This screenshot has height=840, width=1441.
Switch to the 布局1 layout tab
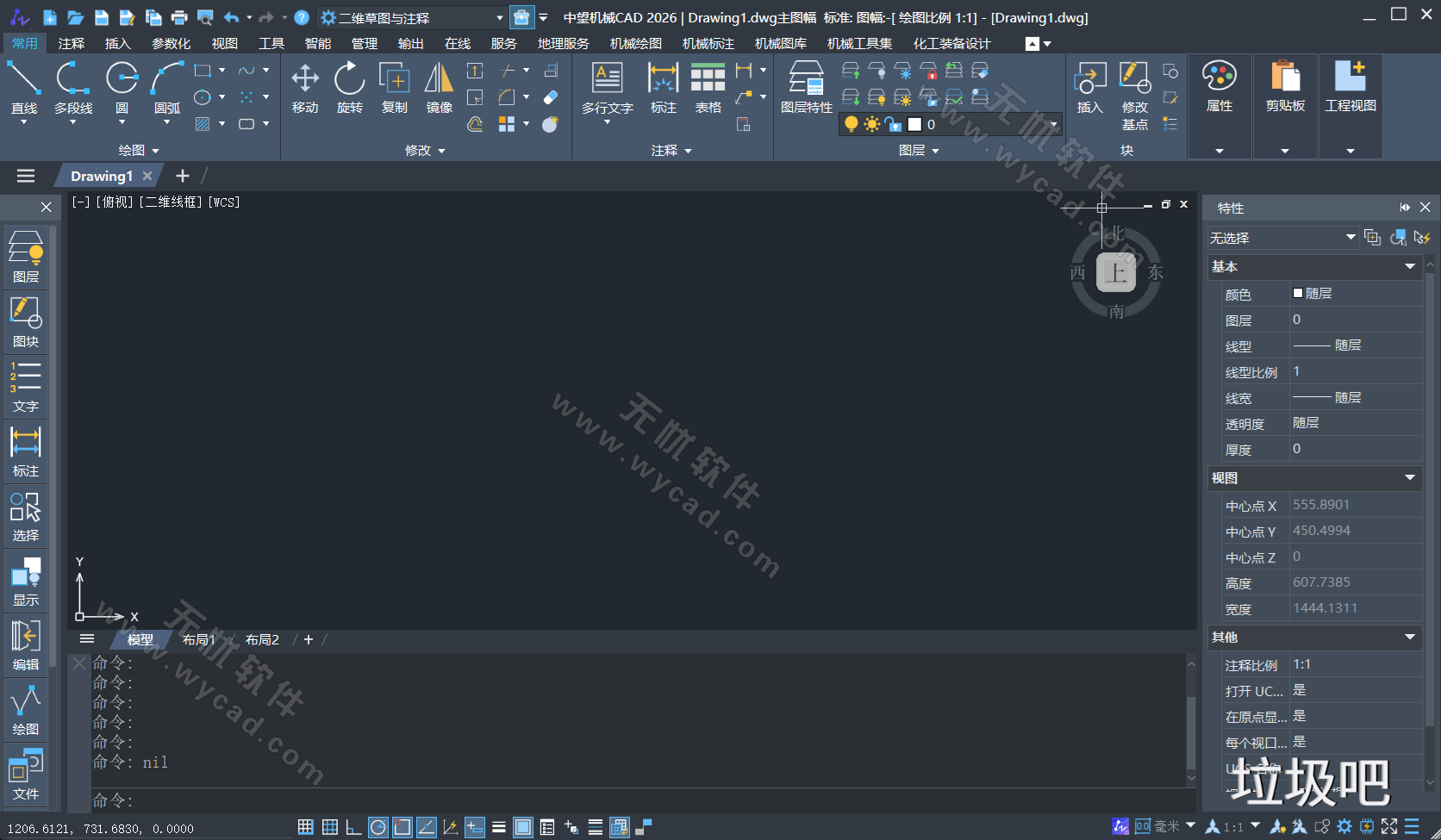coord(198,639)
